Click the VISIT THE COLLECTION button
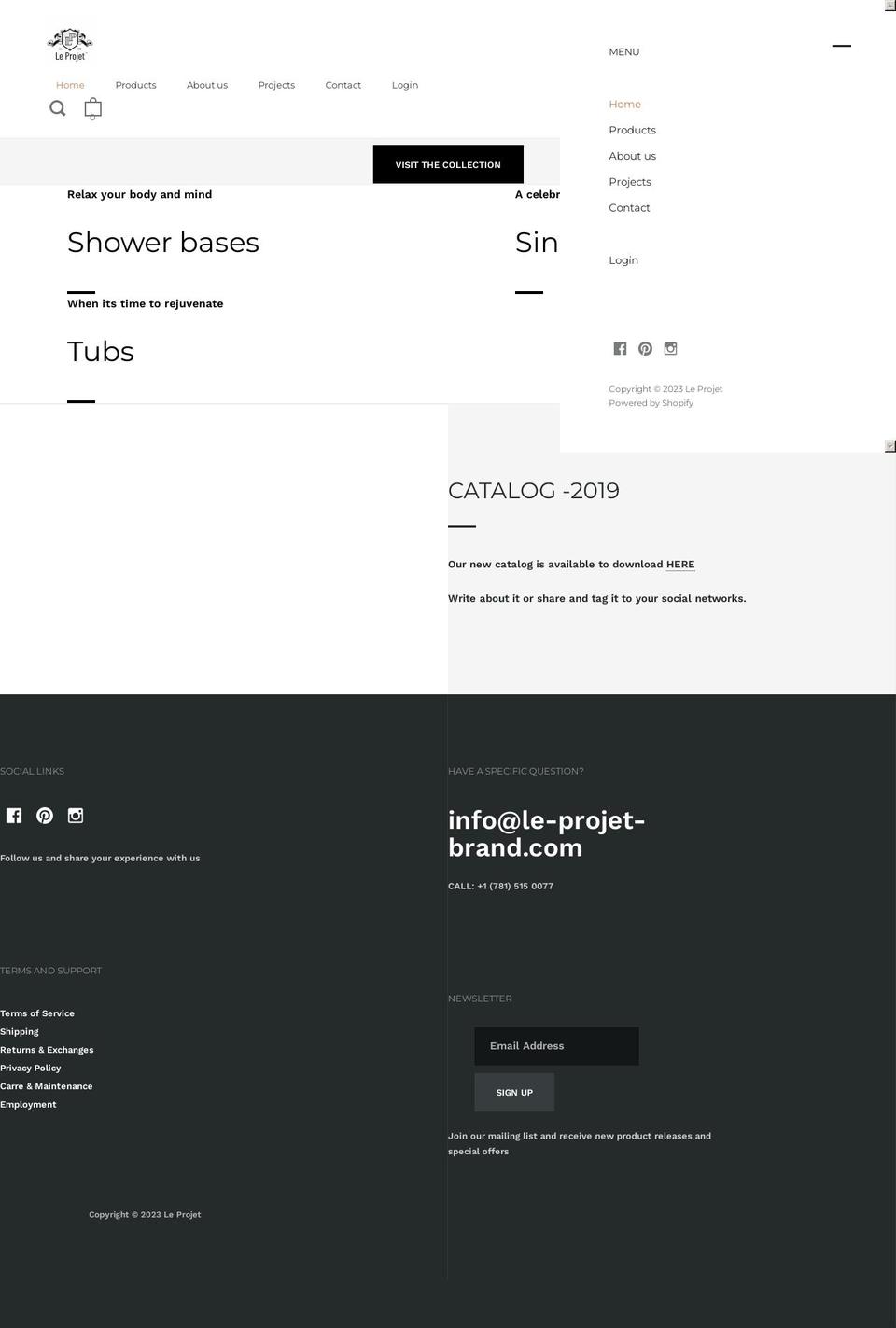Viewport: 896px width, 1328px height. coord(448,164)
